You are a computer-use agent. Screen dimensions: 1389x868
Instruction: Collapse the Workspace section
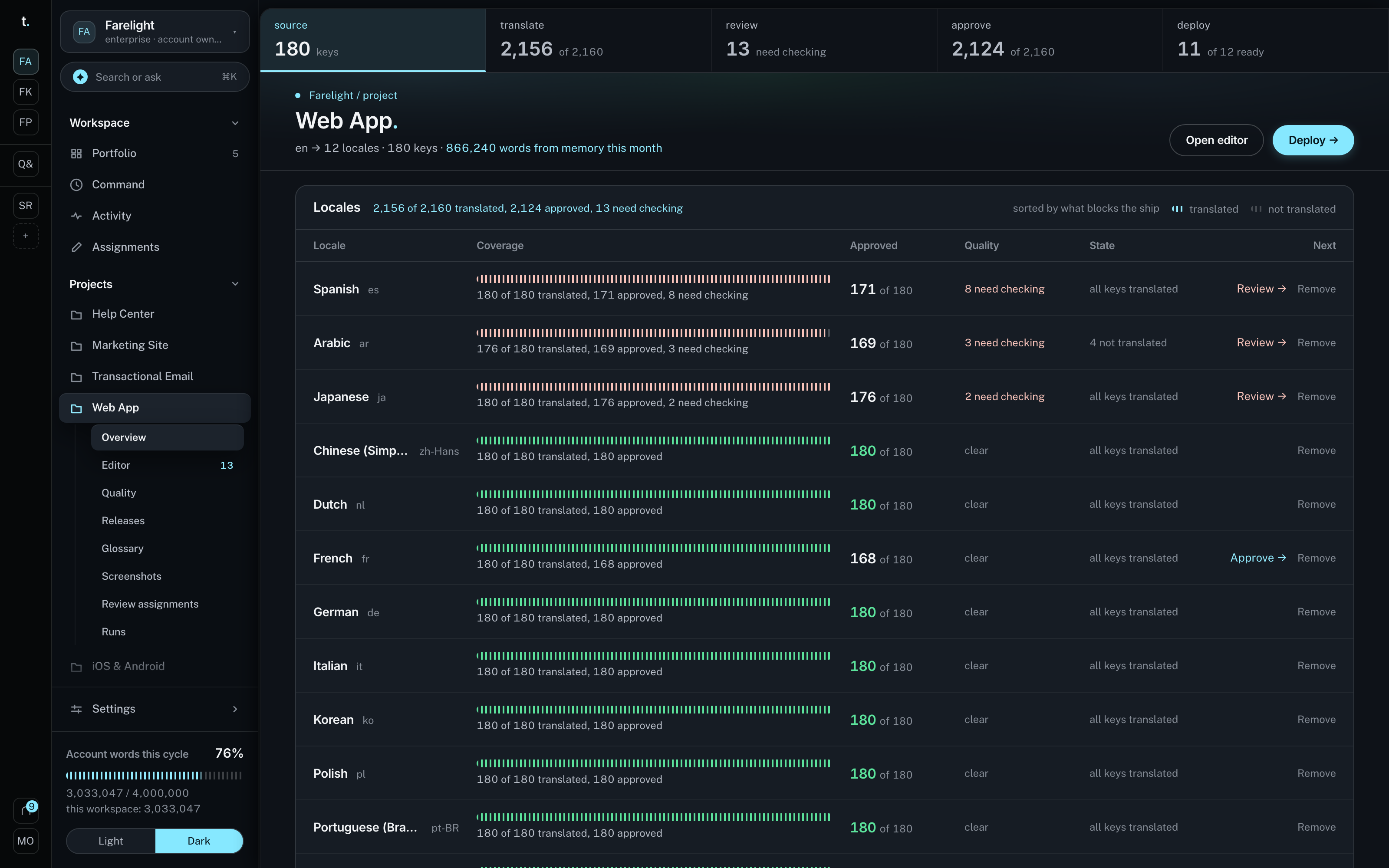235,123
